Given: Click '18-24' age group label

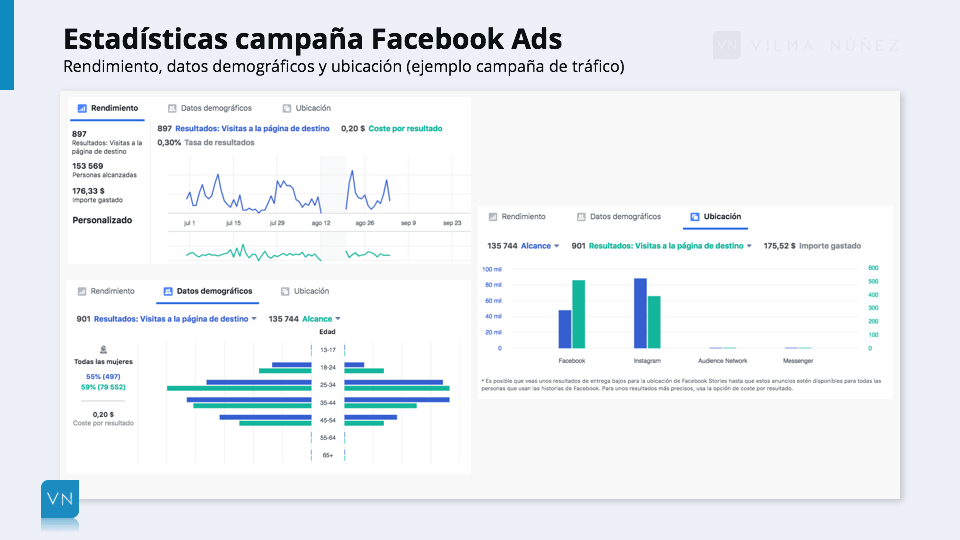Looking at the screenshot, I should pyautogui.click(x=328, y=367).
